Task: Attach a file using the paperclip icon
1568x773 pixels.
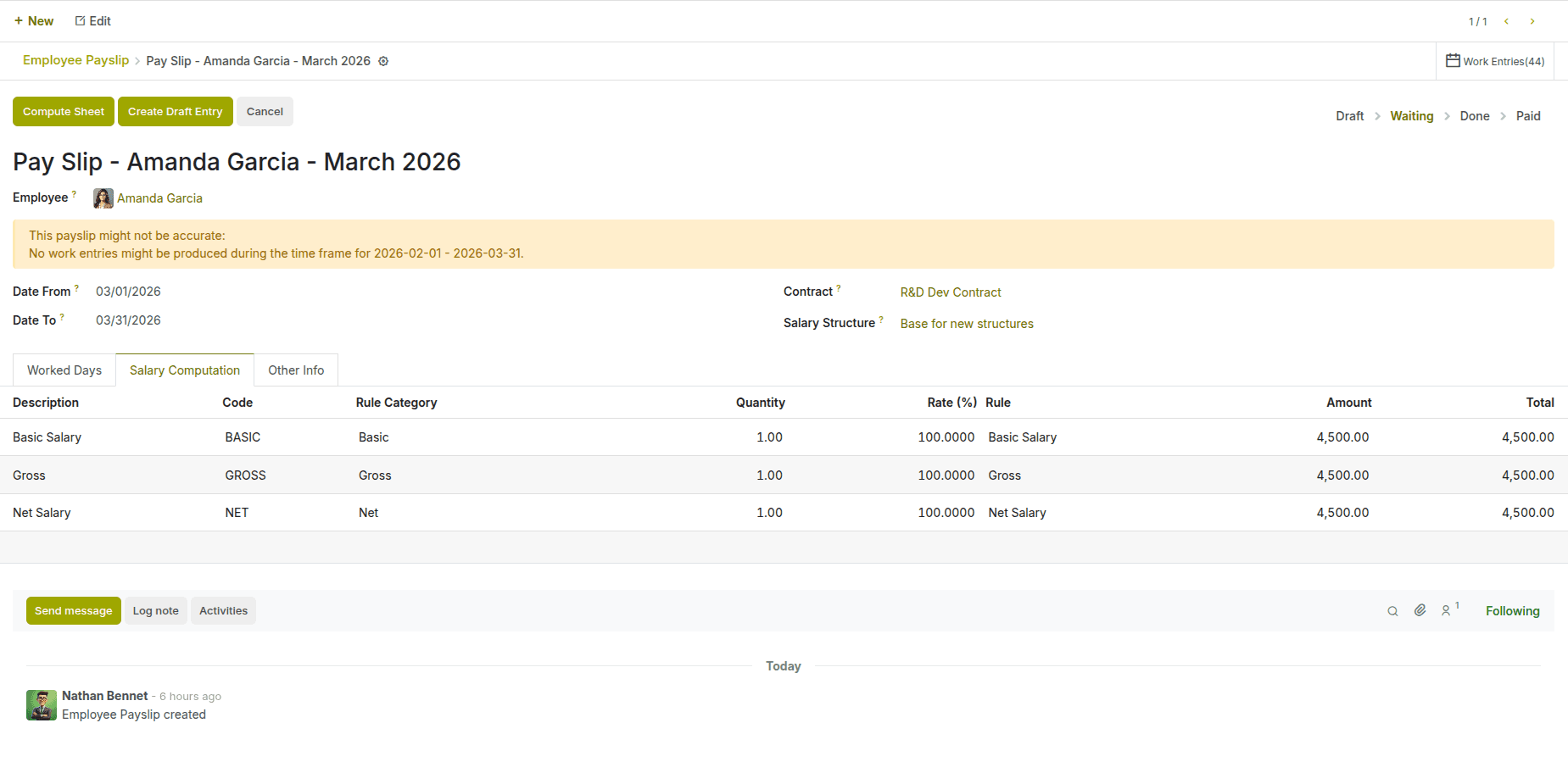Action: pos(1420,610)
